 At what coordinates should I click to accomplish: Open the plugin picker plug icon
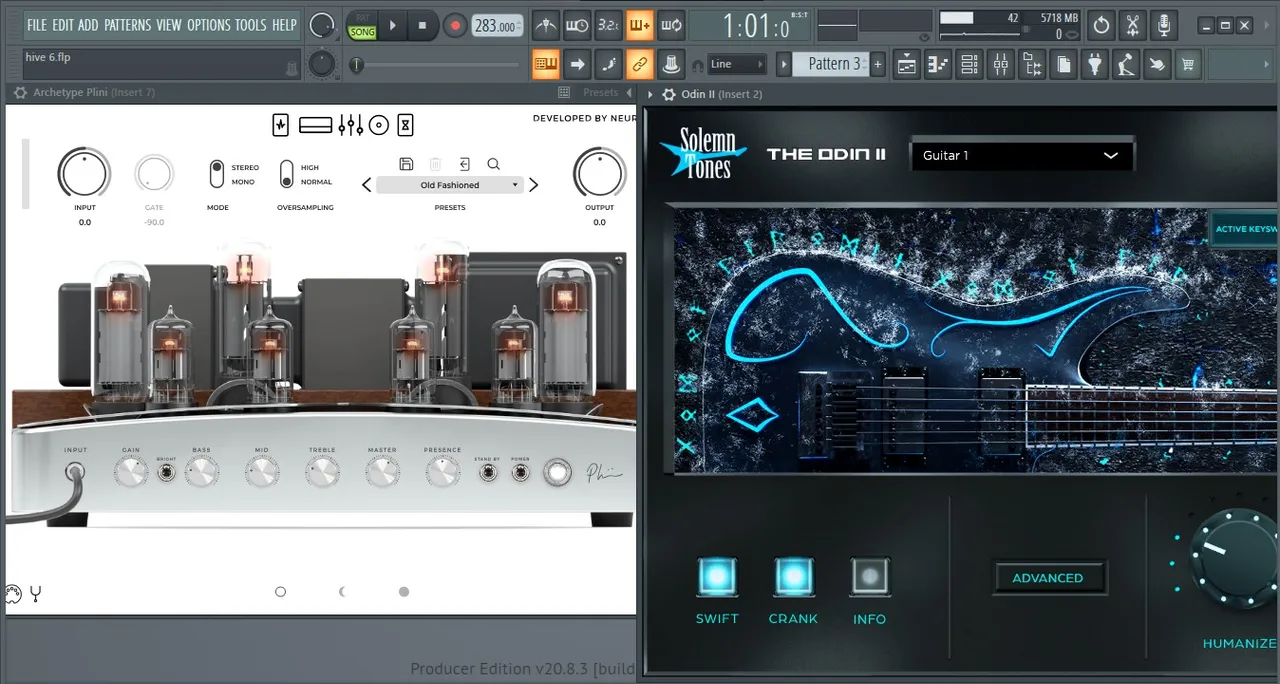pyautogui.click(x=1095, y=64)
